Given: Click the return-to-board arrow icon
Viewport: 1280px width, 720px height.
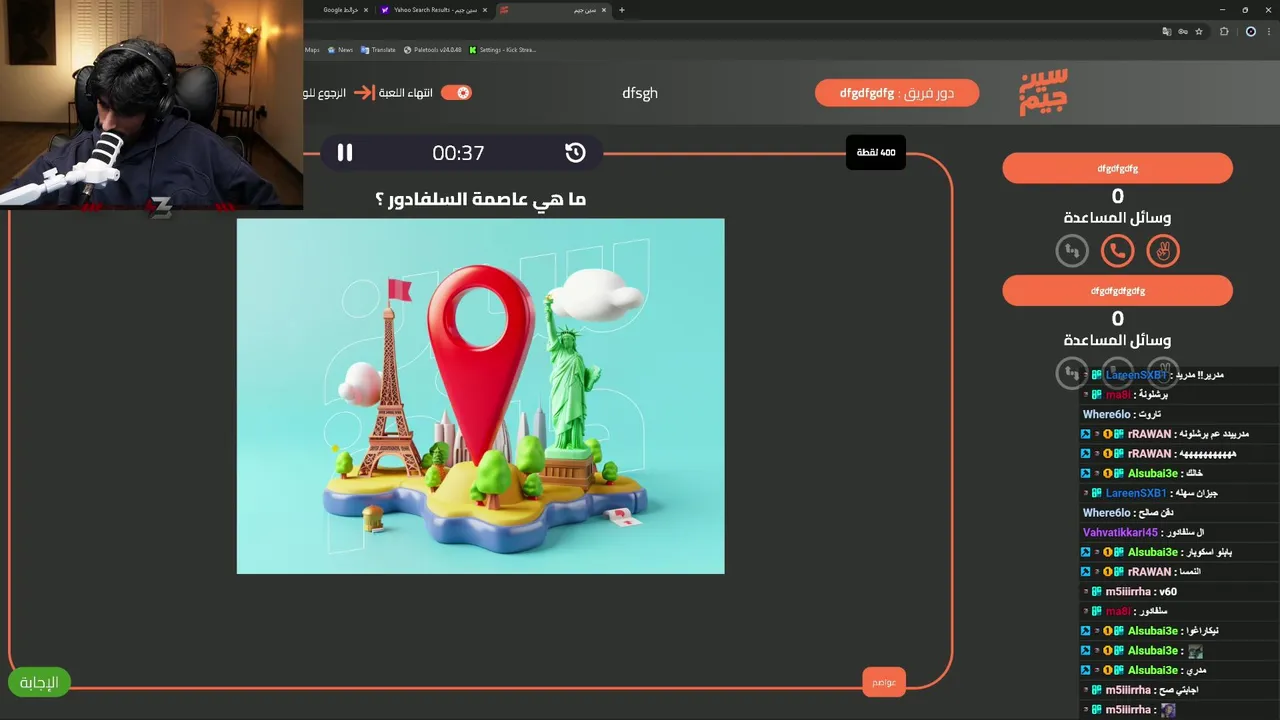Looking at the screenshot, I should pos(364,92).
